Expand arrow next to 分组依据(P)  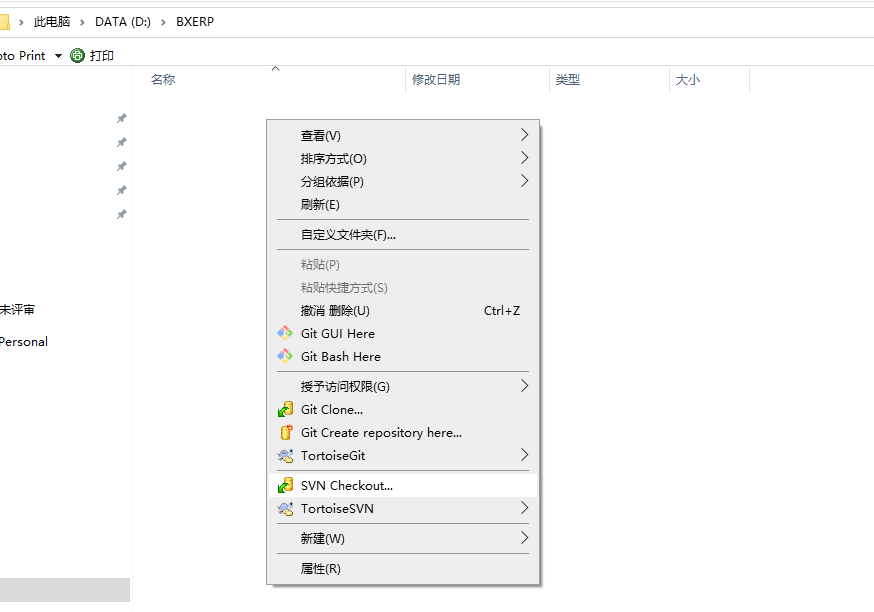coord(524,181)
